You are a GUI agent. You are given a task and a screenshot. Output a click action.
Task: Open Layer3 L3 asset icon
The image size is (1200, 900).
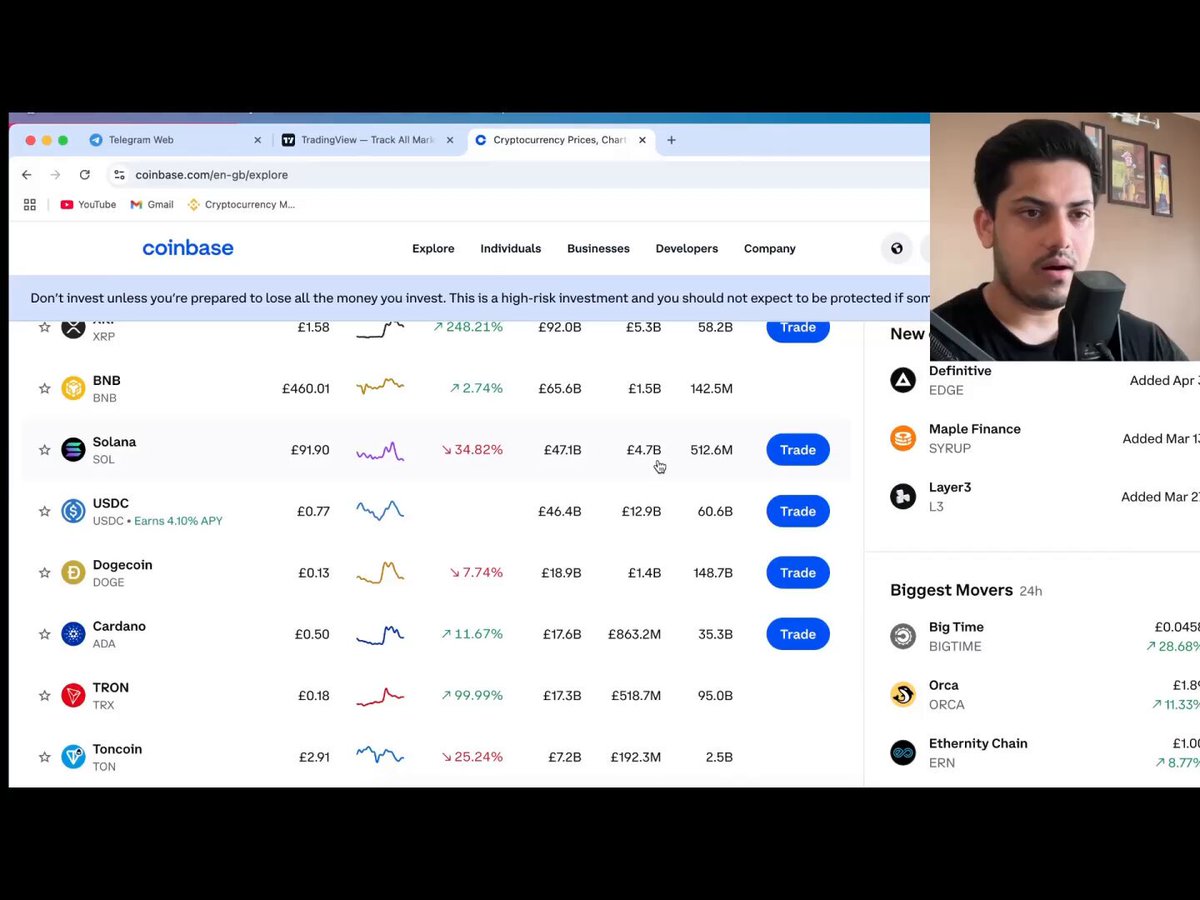tap(903, 496)
